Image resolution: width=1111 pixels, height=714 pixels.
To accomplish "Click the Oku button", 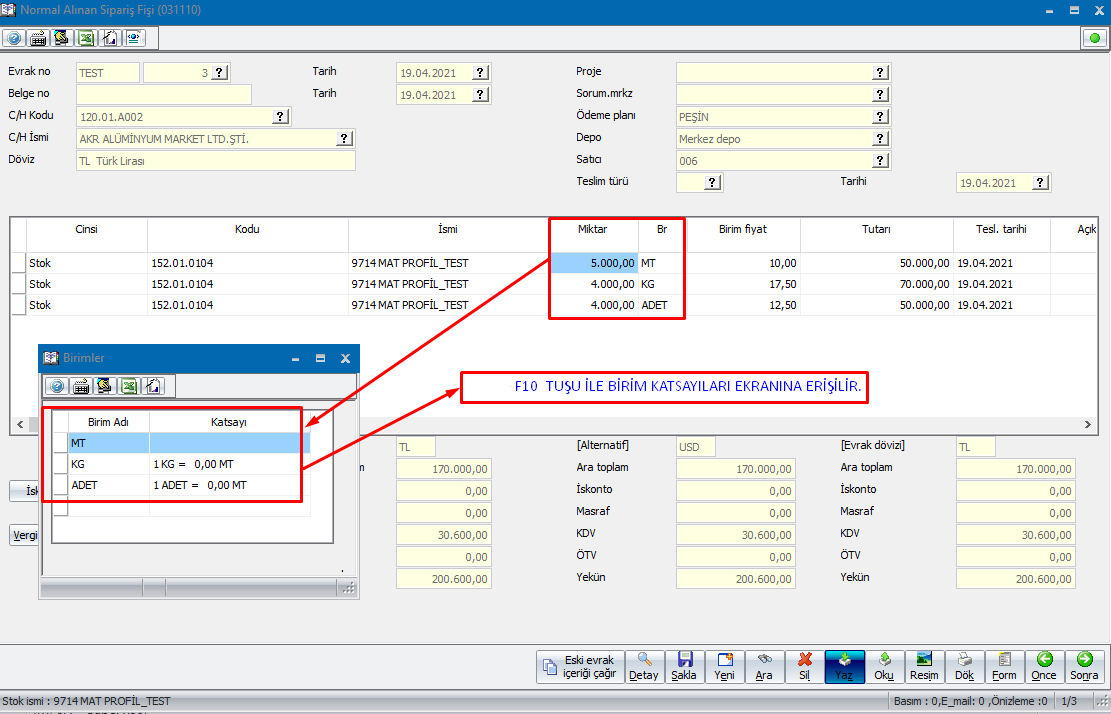I will [x=884, y=667].
